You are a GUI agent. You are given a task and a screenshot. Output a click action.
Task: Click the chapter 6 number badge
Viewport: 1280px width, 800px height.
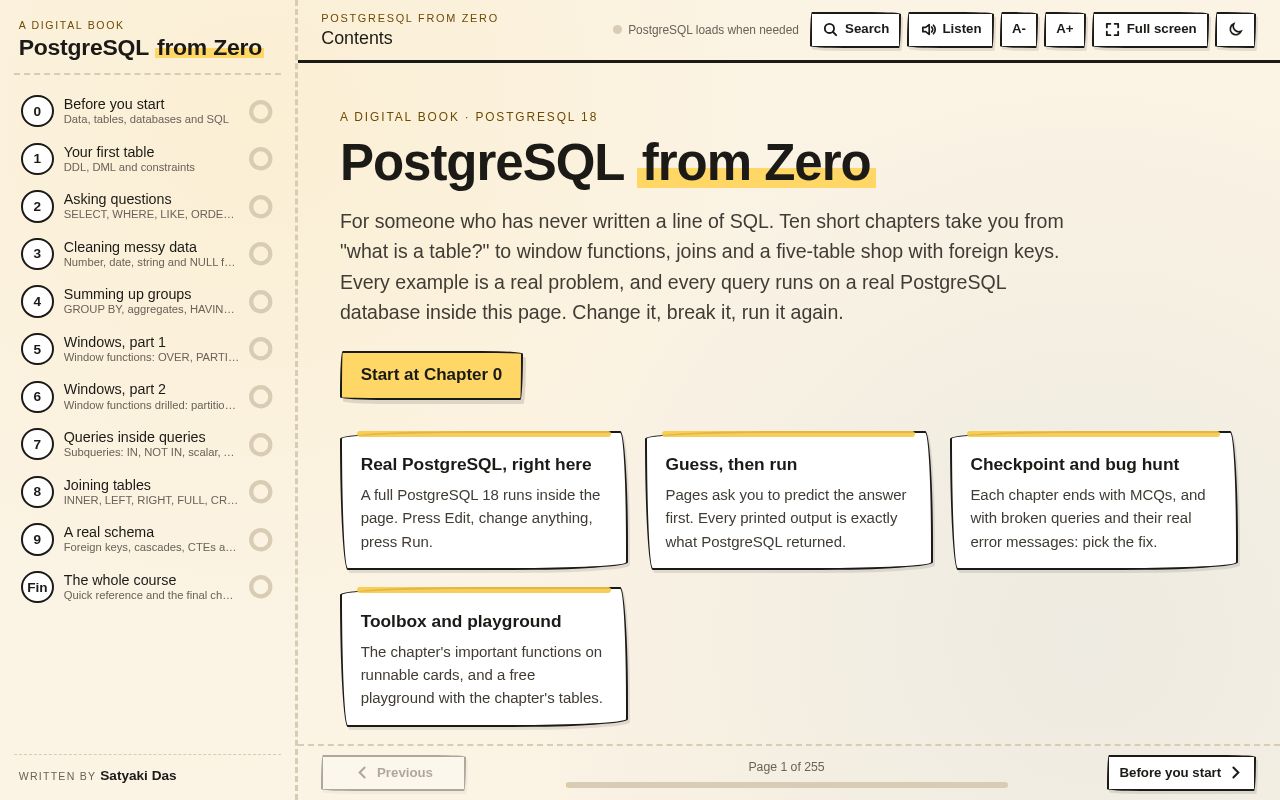point(37,396)
